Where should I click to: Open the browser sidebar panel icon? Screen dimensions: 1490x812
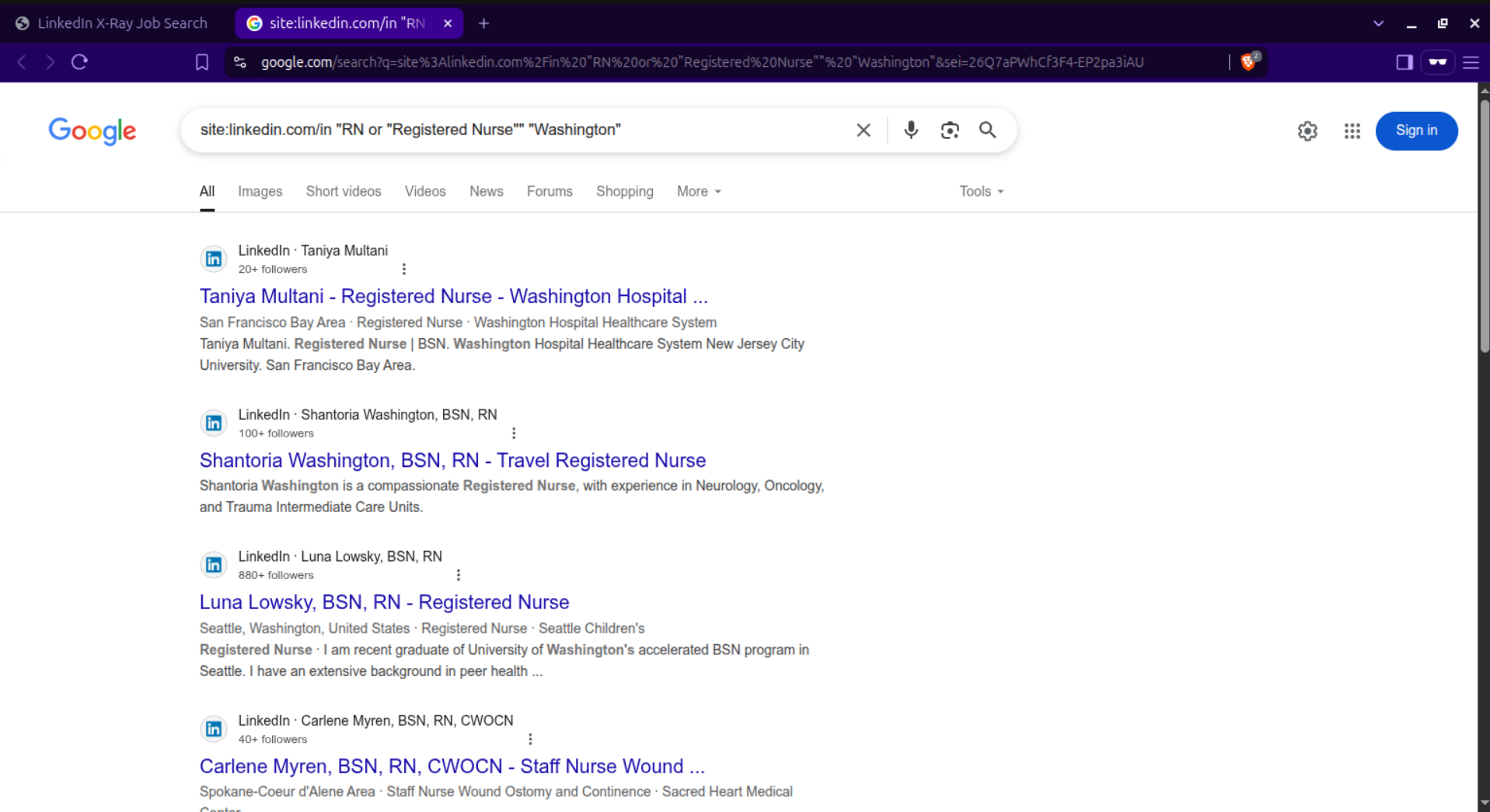pyautogui.click(x=1404, y=62)
